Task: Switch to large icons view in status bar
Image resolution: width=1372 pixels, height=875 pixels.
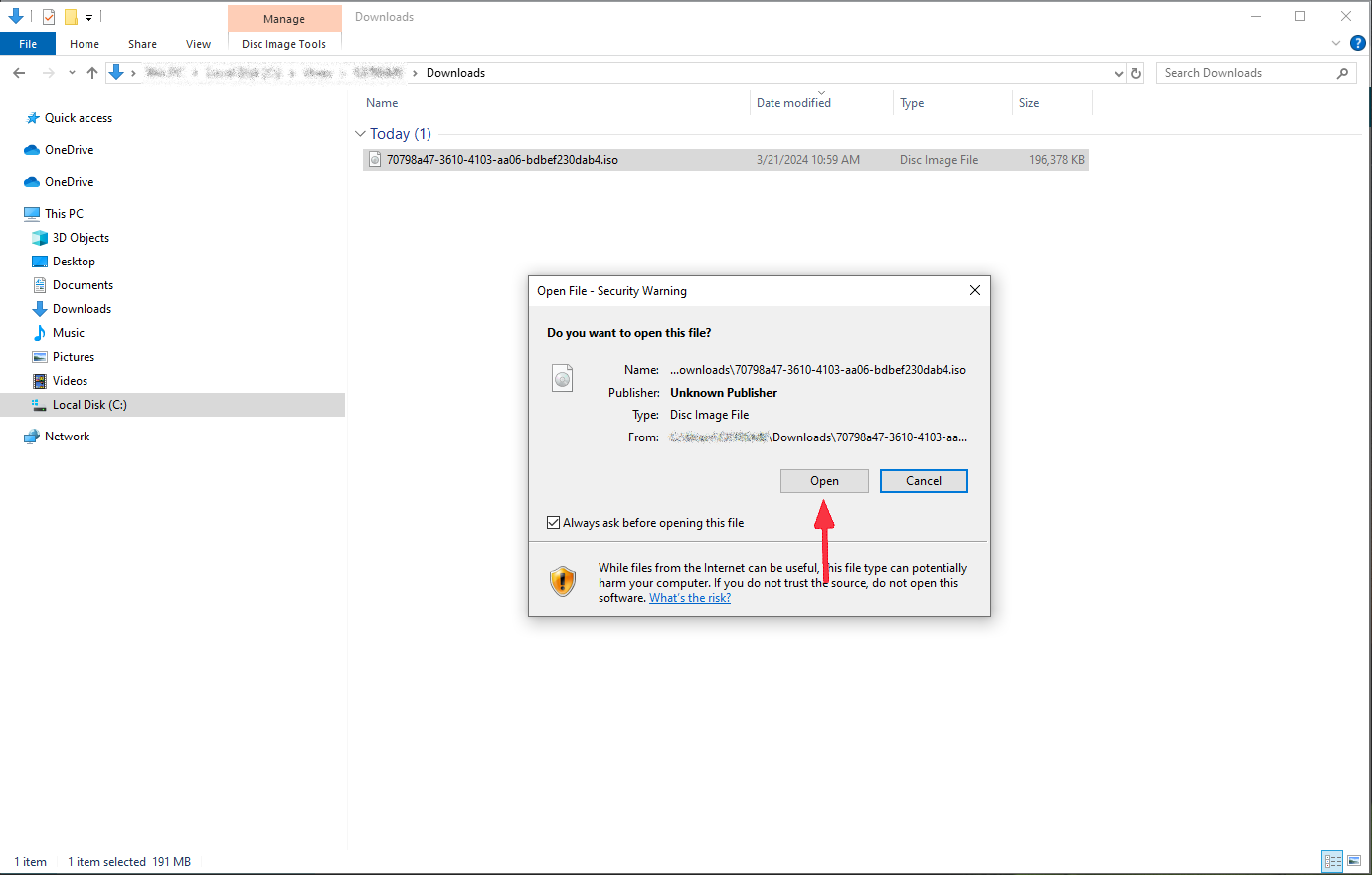Action: [x=1354, y=861]
